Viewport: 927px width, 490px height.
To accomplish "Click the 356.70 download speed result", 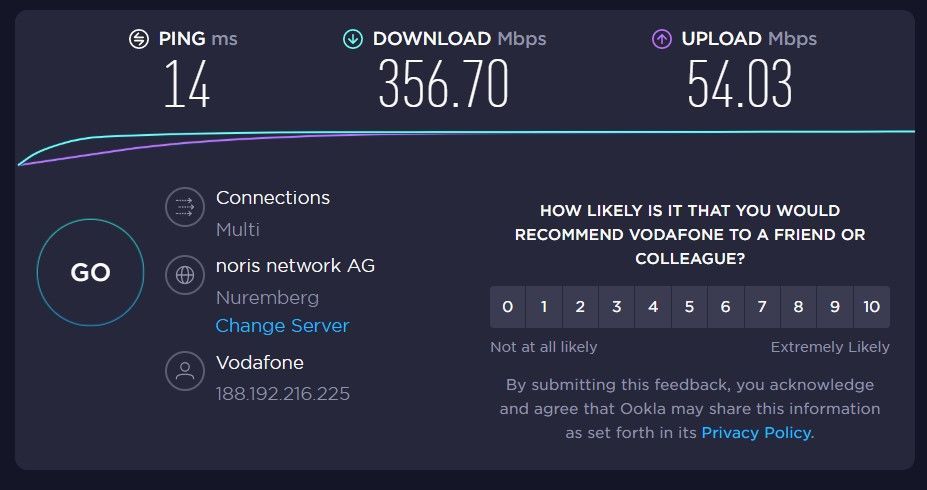I will click(444, 85).
